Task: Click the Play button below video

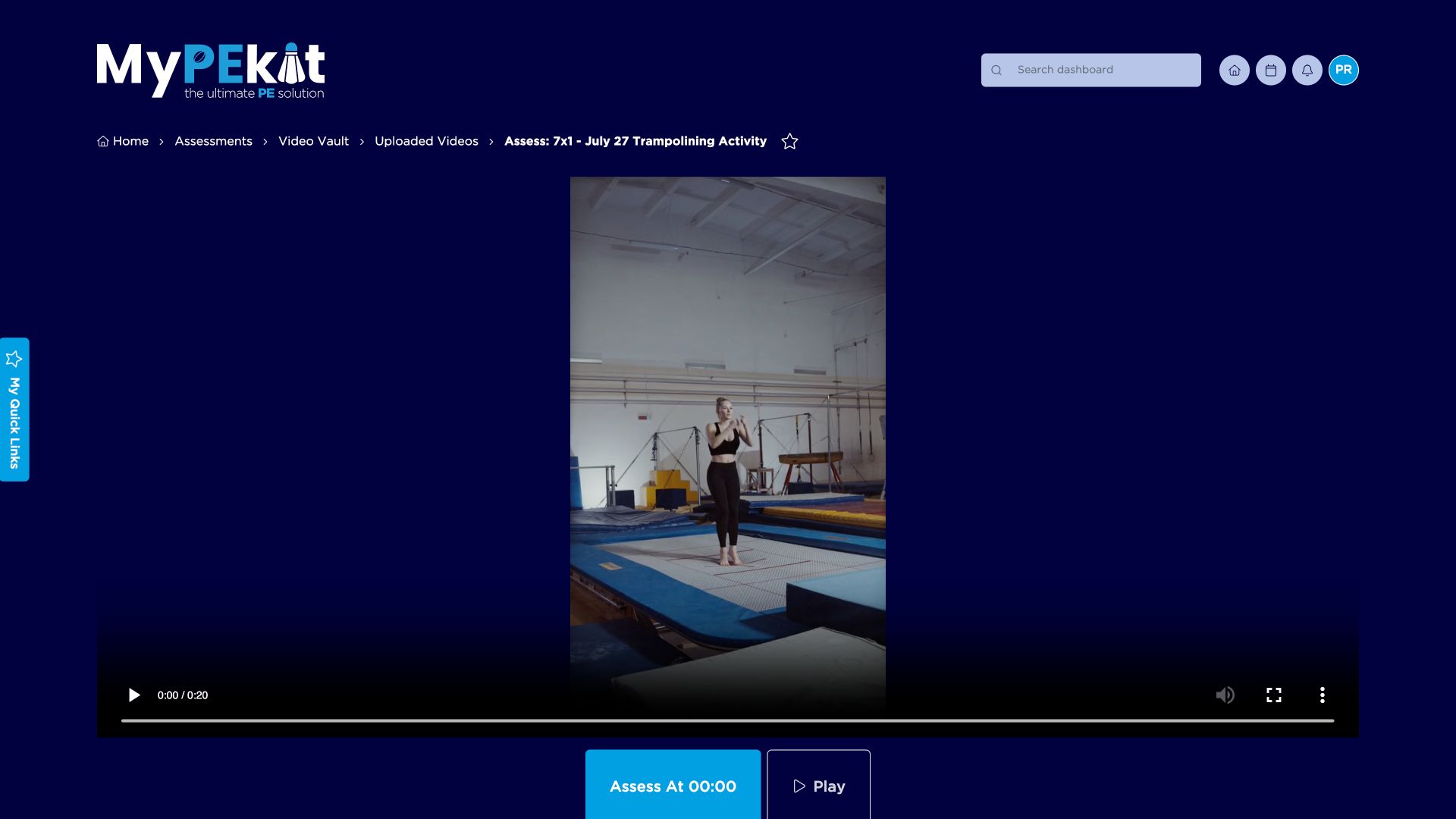Action: click(x=818, y=786)
